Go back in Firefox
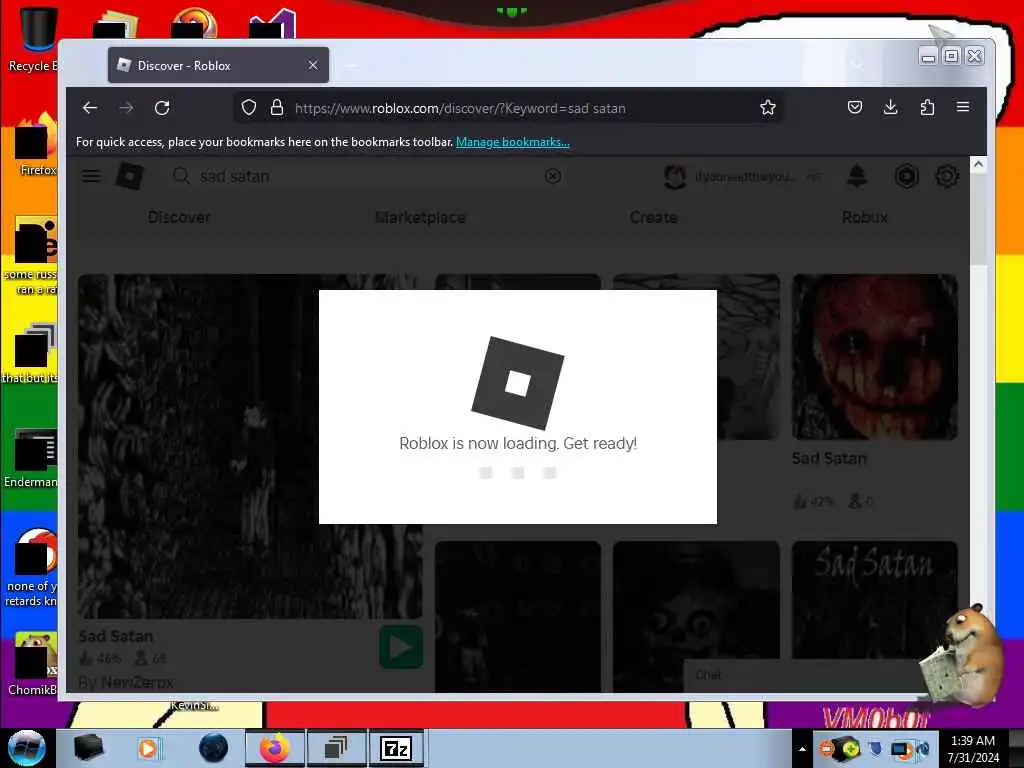 (90, 108)
